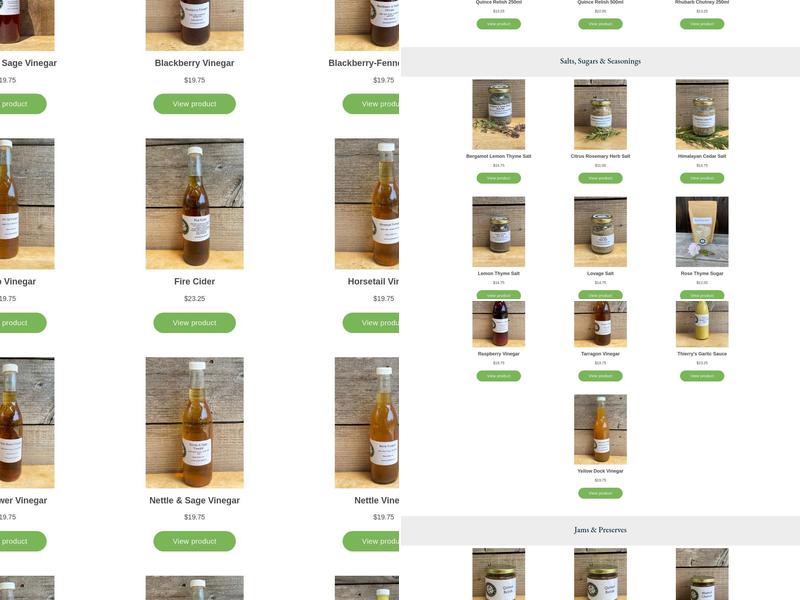Open the Yellow Dock Vinegar bottle thumbnail

[600, 429]
